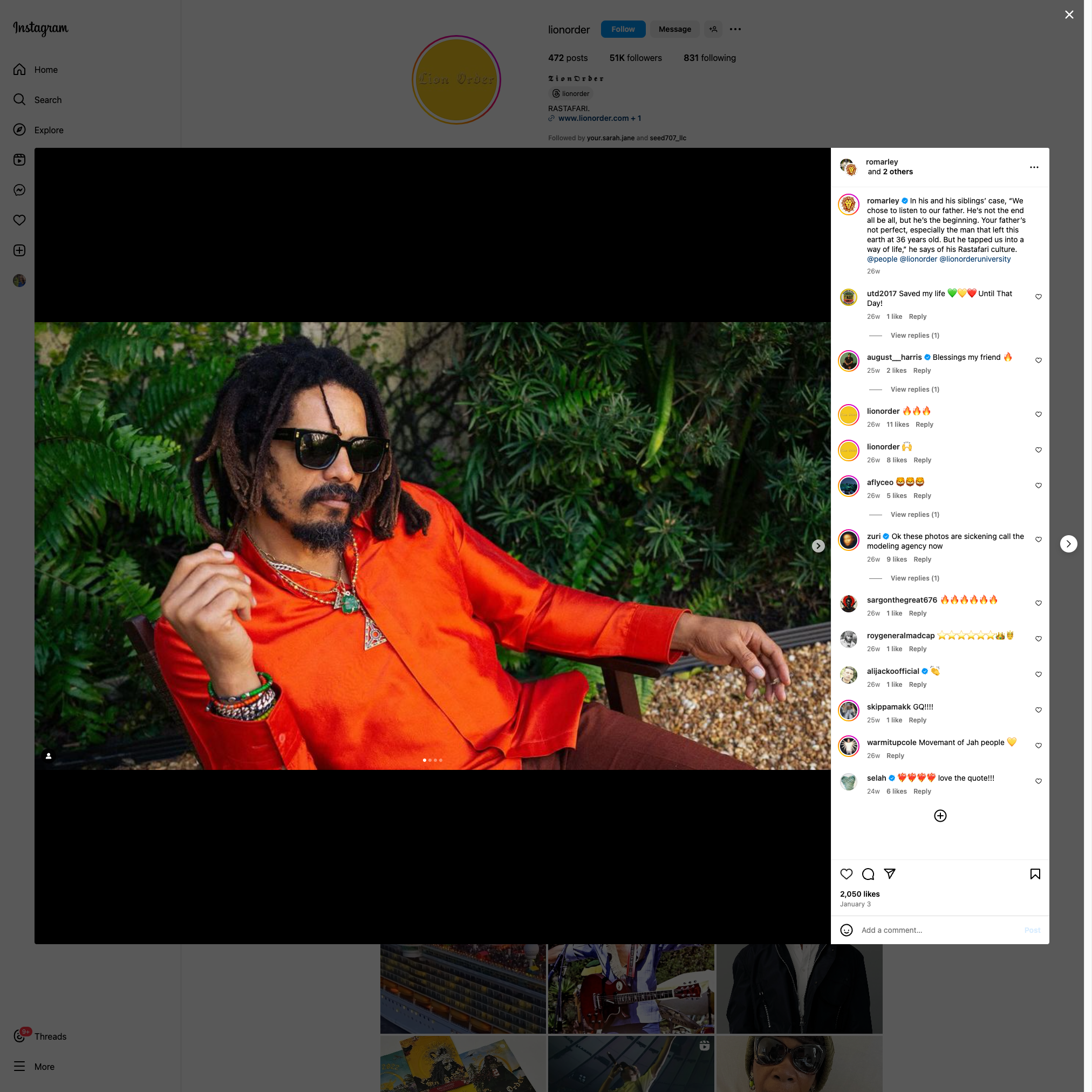Screen dimensions: 1092x1092
Task: Open the emoji picker for comment
Action: point(846,930)
